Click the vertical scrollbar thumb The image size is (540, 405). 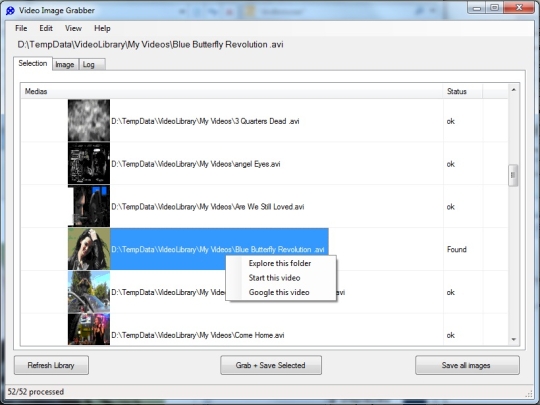[513, 175]
